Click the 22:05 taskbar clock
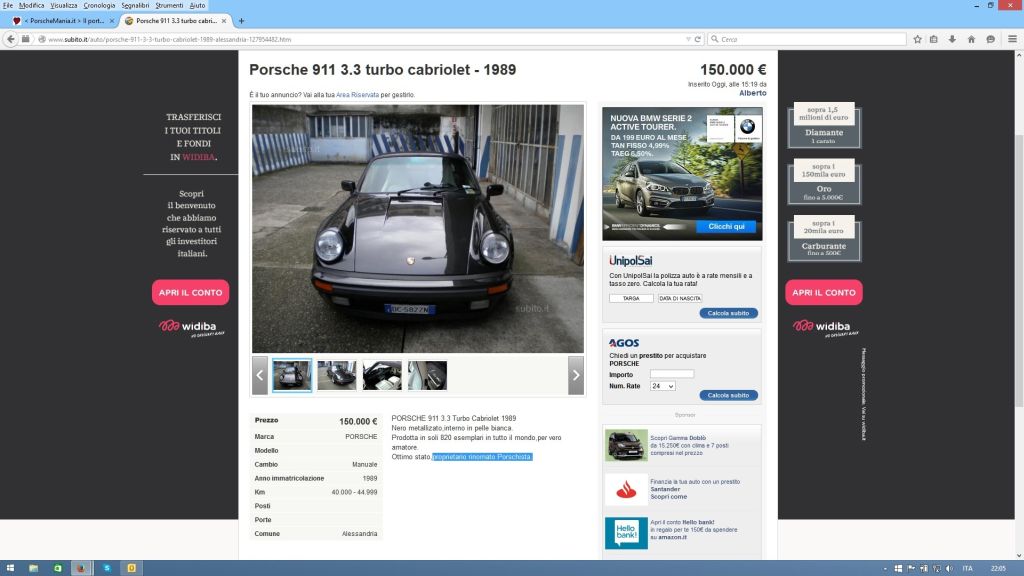 pos(999,569)
